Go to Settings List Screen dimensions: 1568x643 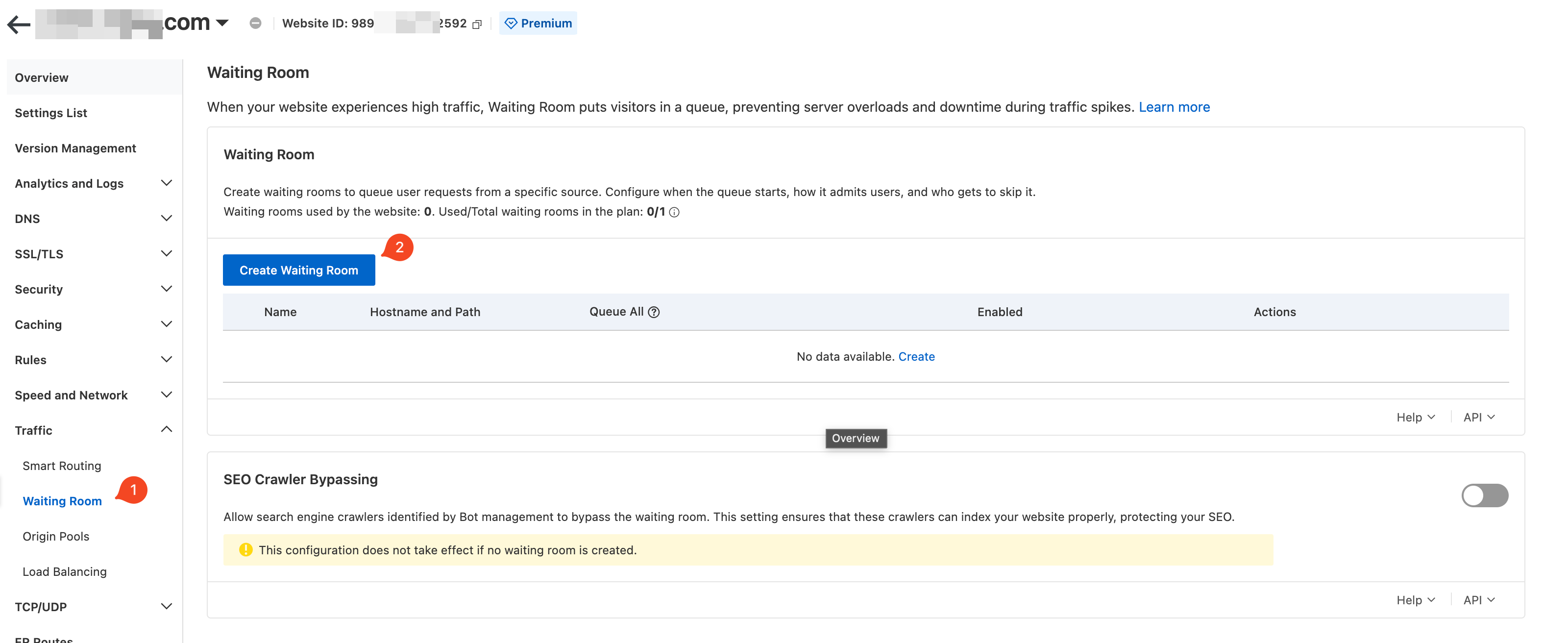pos(50,113)
